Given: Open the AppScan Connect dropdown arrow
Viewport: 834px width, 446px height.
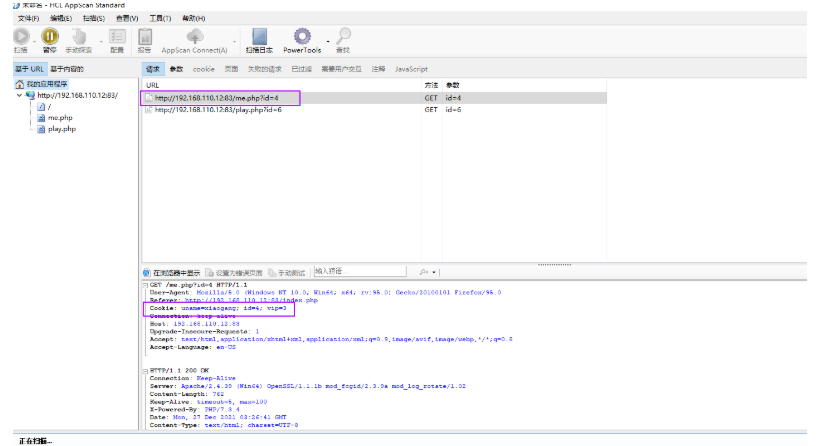Looking at the screenshot, I should pyautogui.click(x=234, y=41).
